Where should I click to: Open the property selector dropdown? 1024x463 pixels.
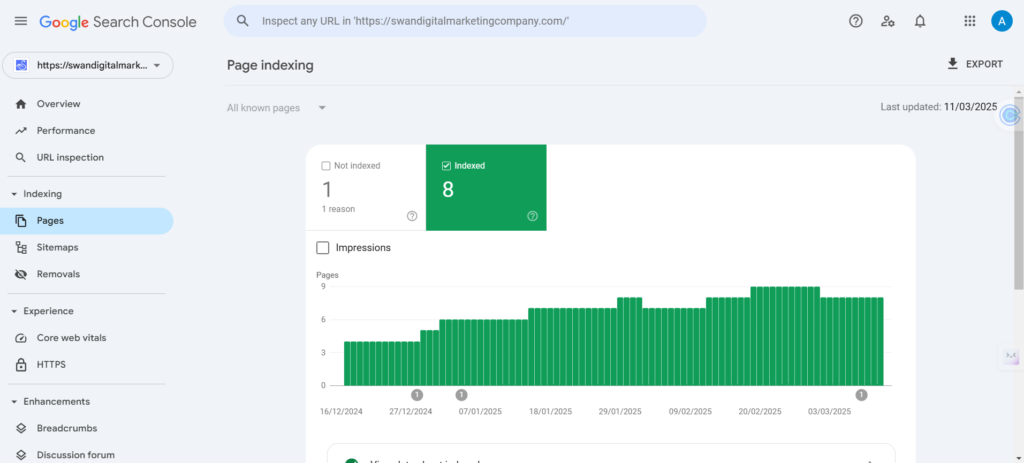tap(88, 65)
